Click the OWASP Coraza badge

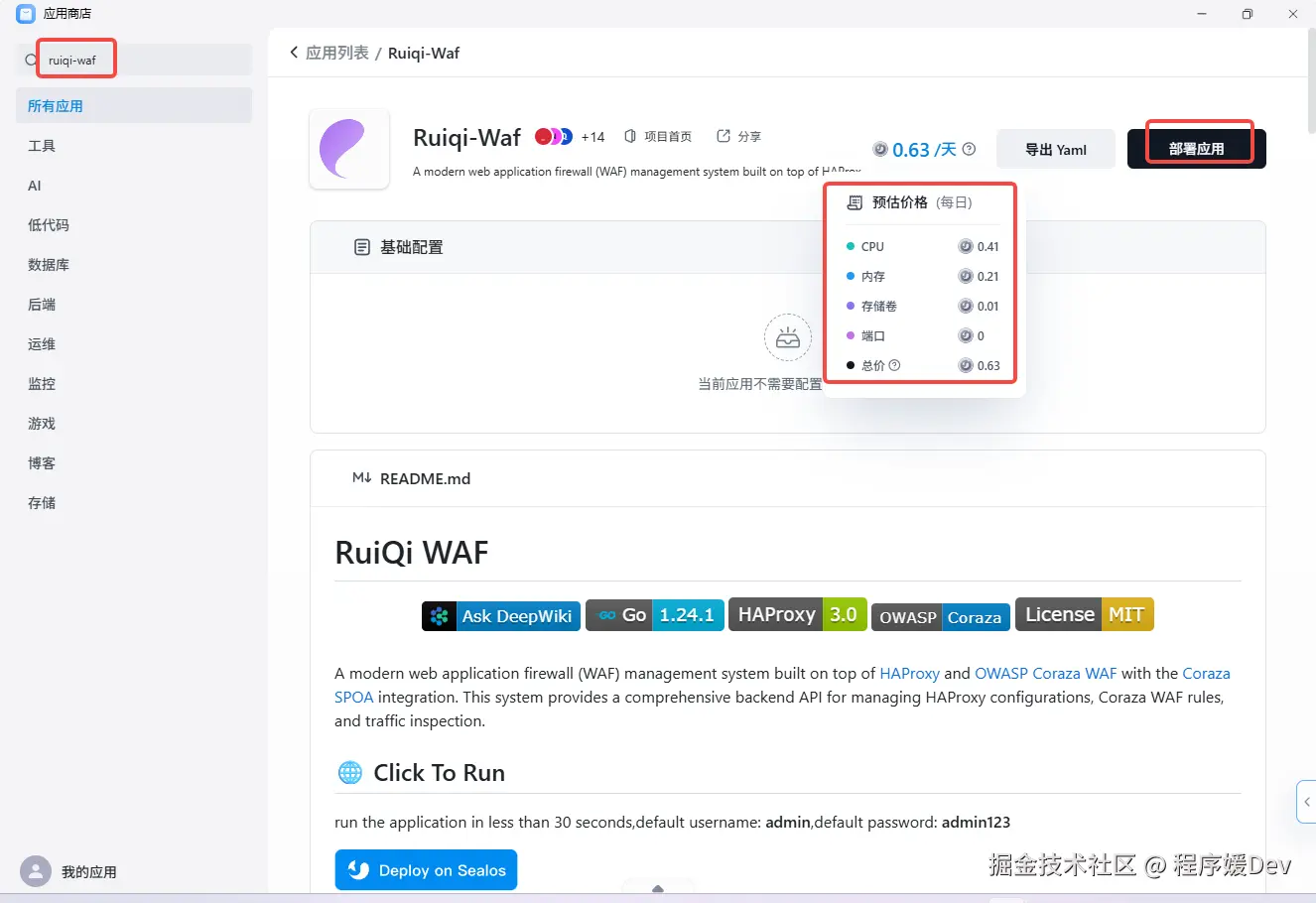[x=941, y=617]
